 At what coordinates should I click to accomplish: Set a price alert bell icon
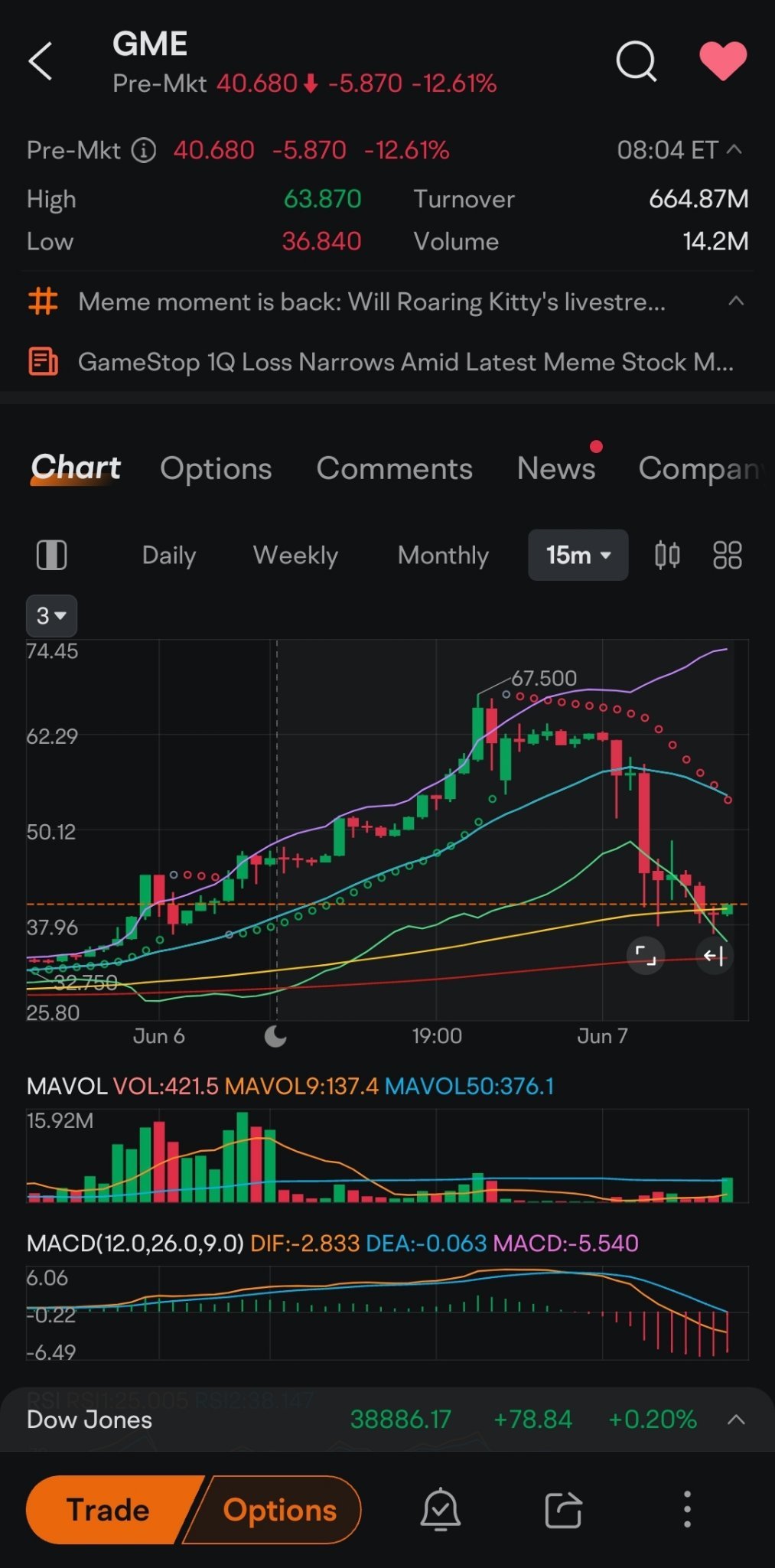(441, 1510)
